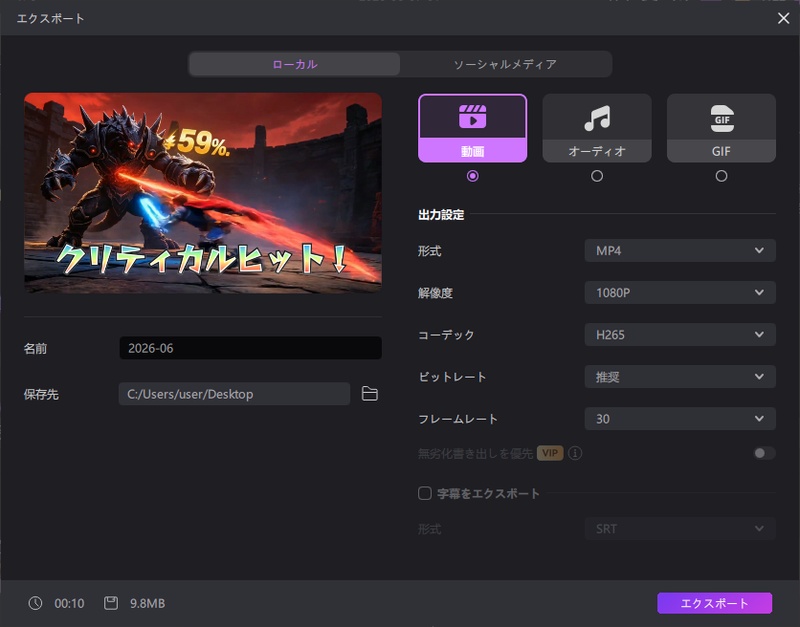
Task: Click the エクスポート button
Action: [714, 603]
